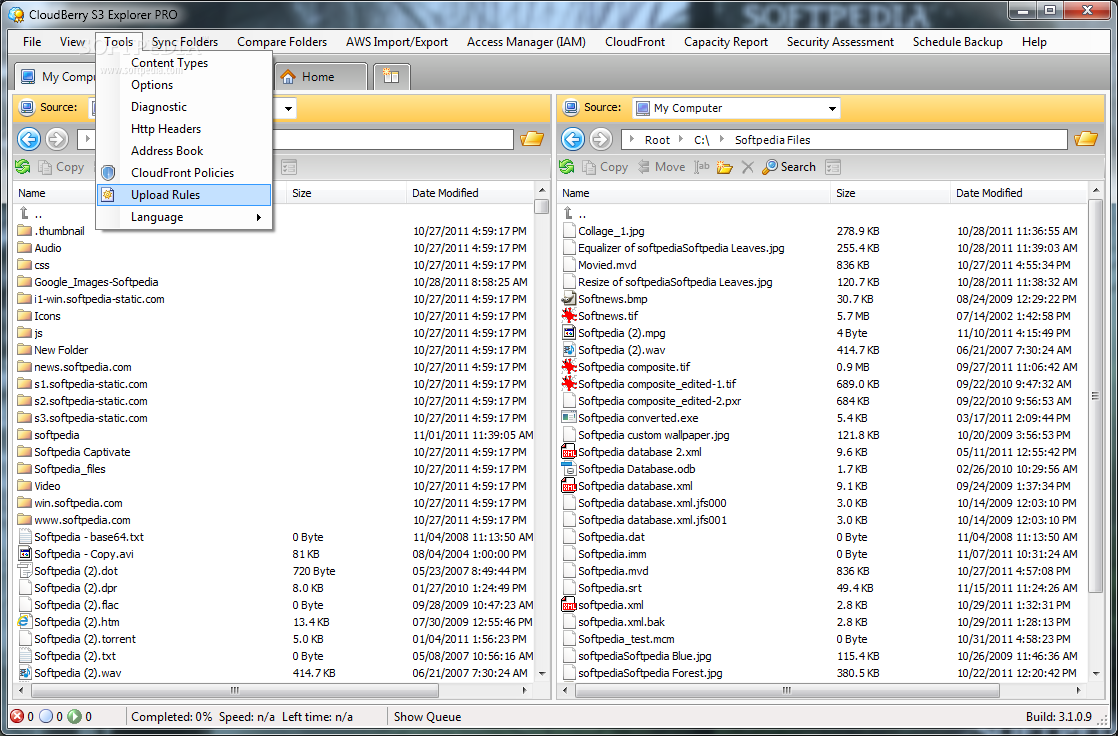Click the right pane vertical scrollbar
Screen dimensions: 1118x736
point(1096,396)
